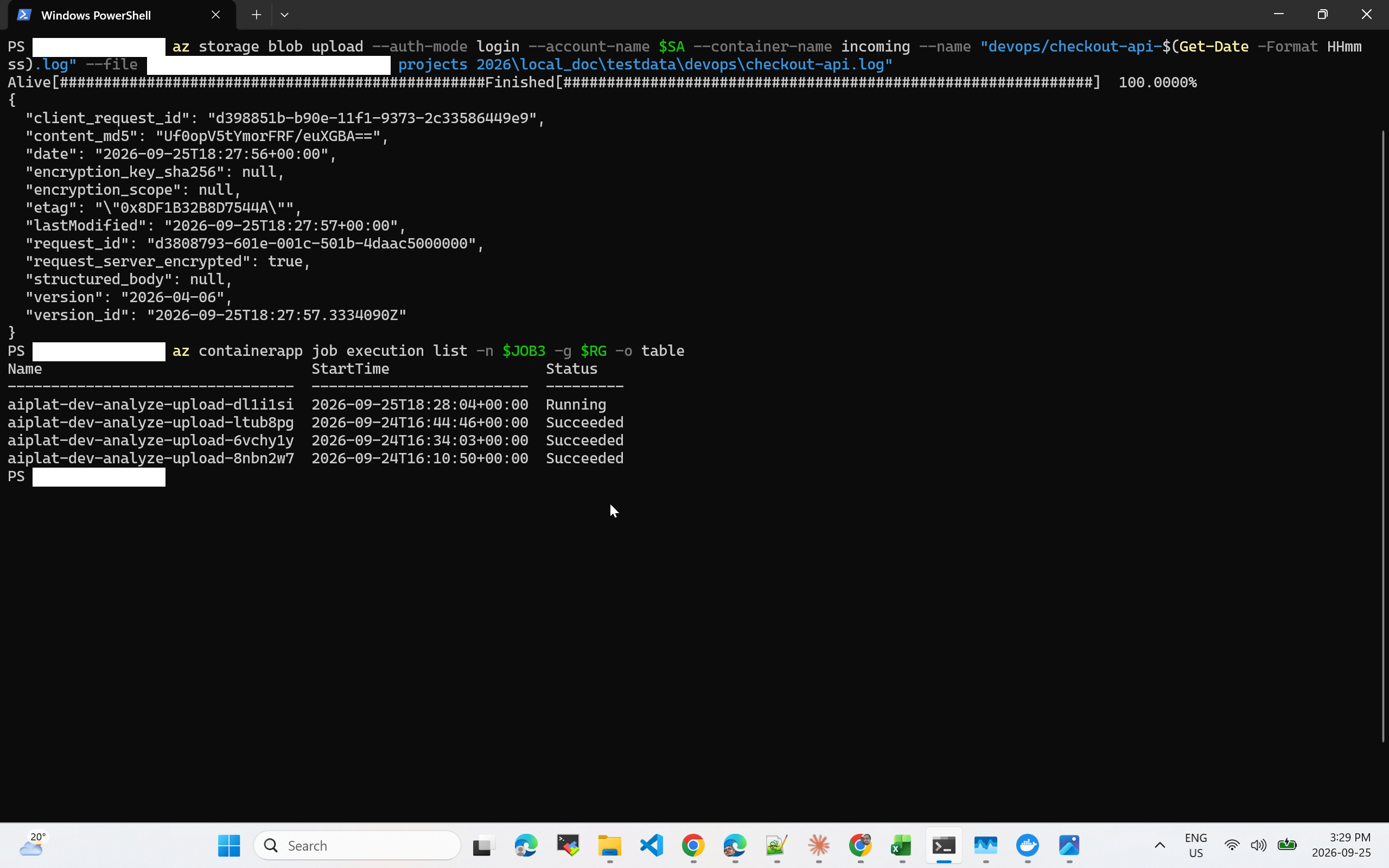Click execution name aiplat-dev-analyze-upload-8nbn2w7
The height and width of the screenshot is (868, 1389).
[x=151, y=458]
